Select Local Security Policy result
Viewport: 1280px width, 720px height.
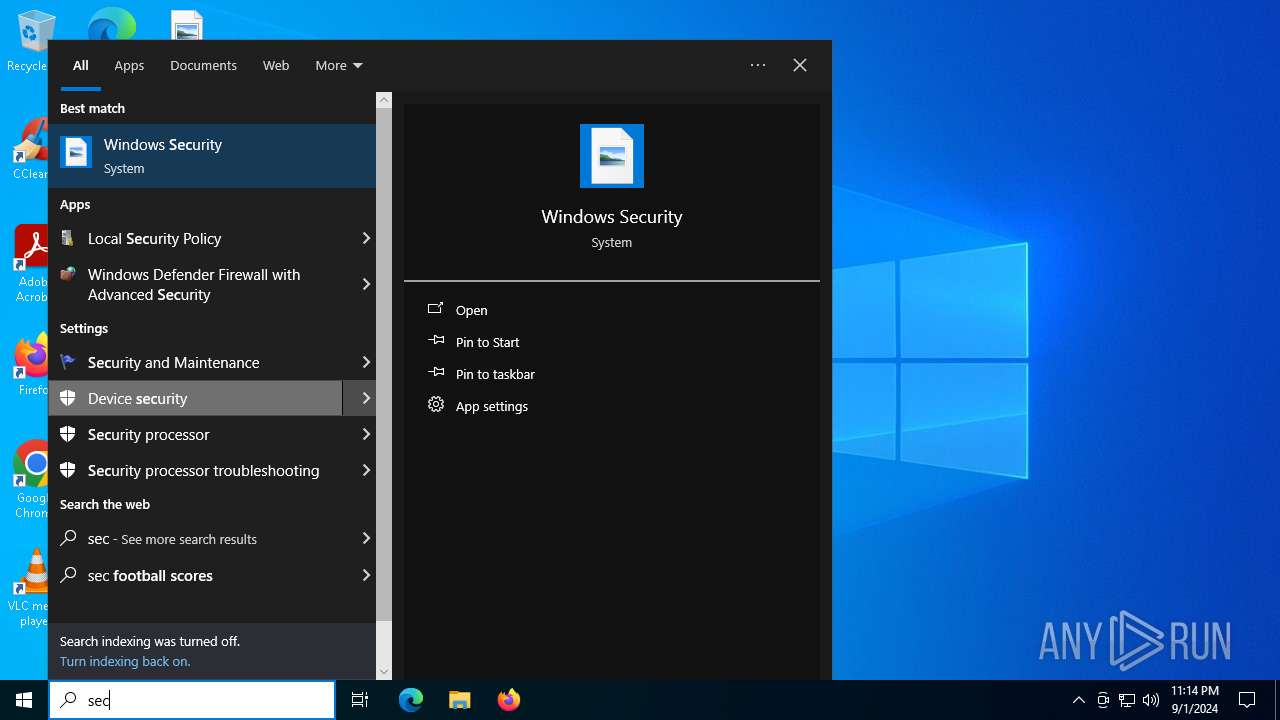tap(196, 238)
